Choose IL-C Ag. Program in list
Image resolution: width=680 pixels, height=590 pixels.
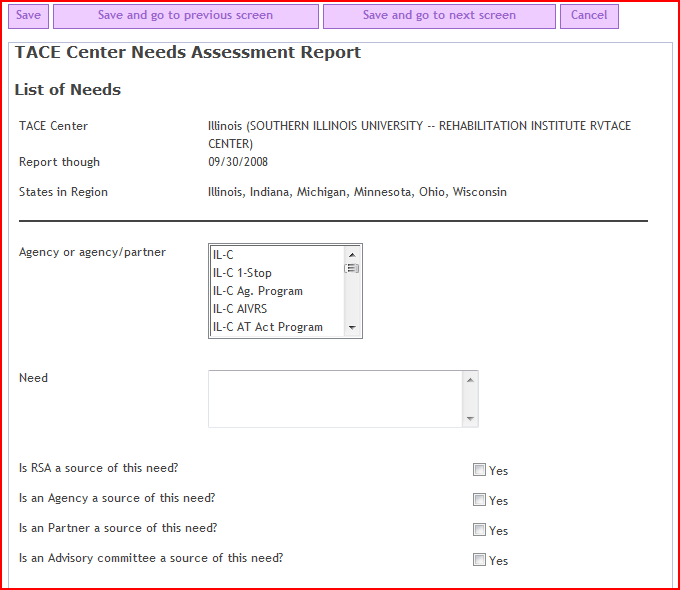[x=278, y=291]
